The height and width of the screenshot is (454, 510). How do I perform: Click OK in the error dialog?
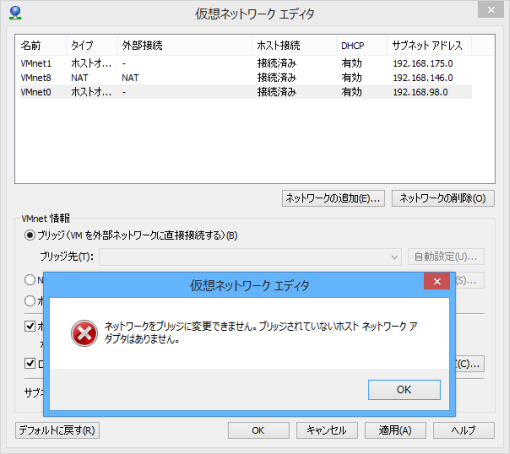point(404,390)
